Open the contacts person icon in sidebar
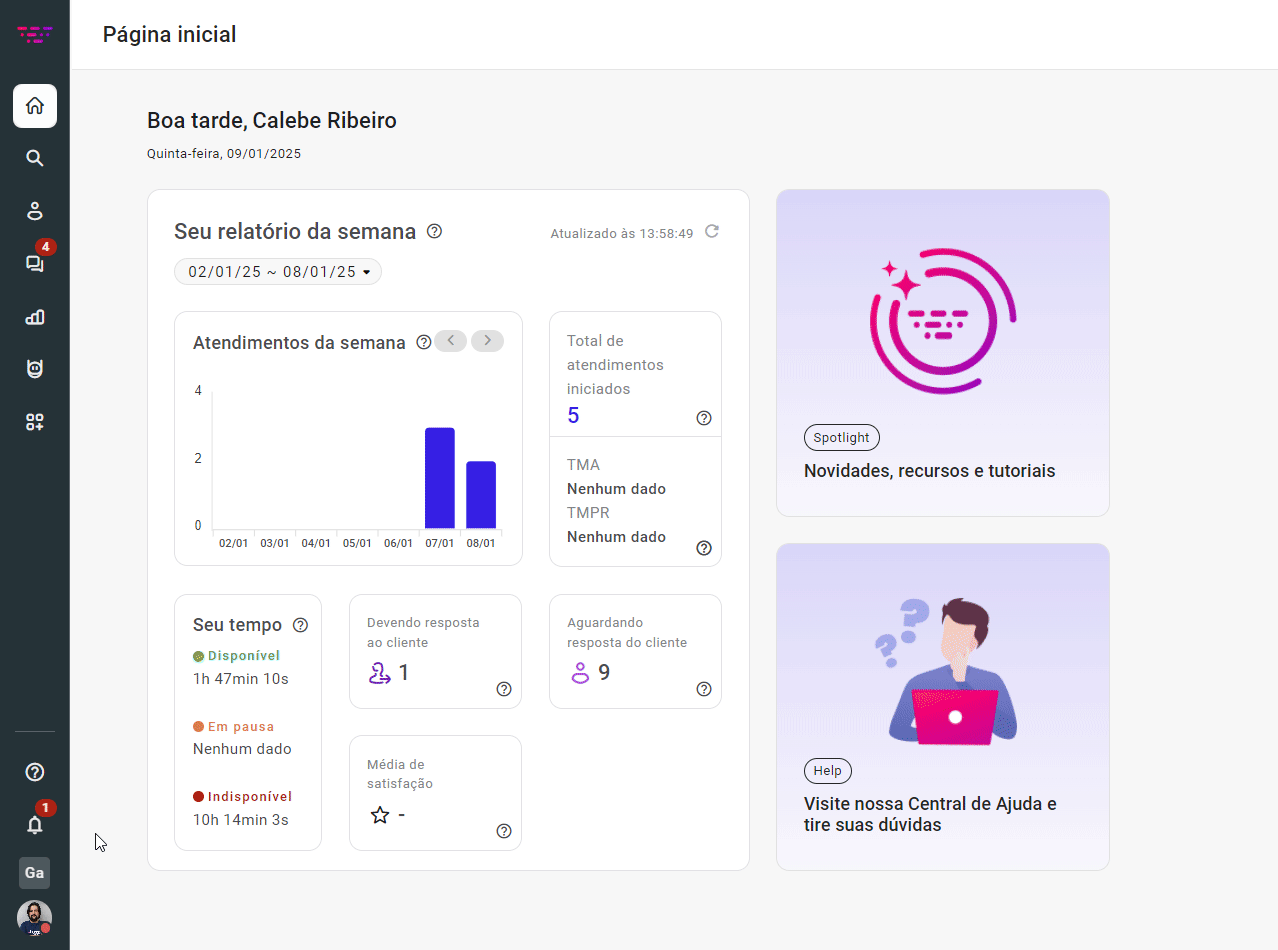 tap(35, 211)
